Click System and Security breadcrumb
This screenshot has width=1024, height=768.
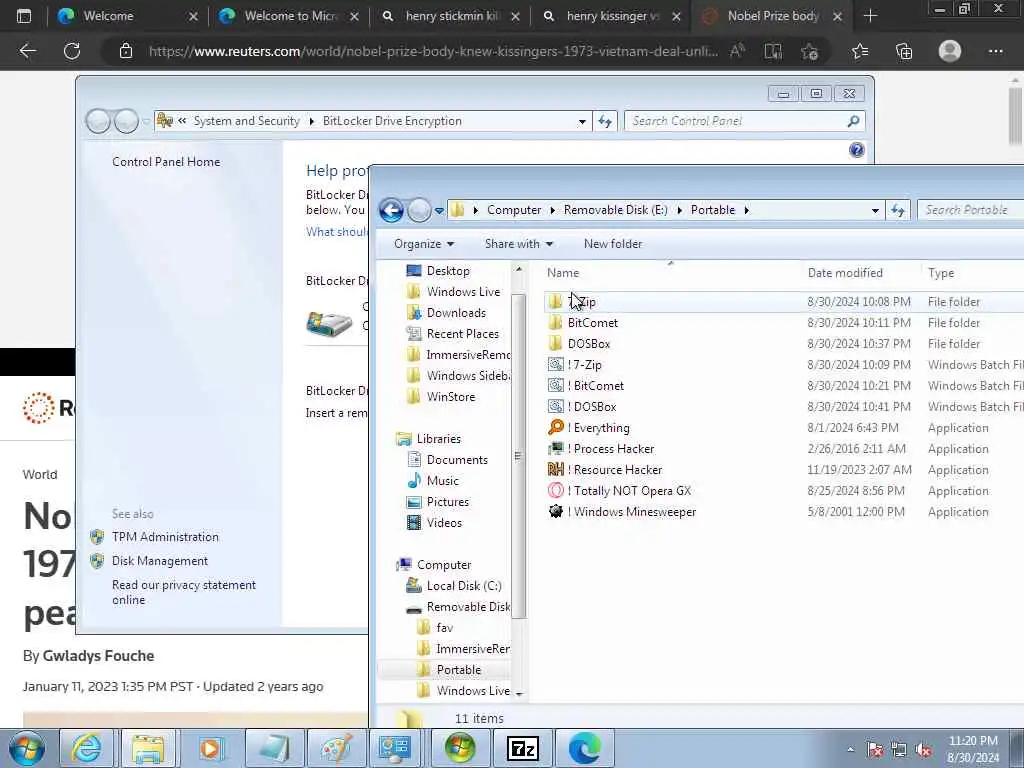click(x=246, y=121)
